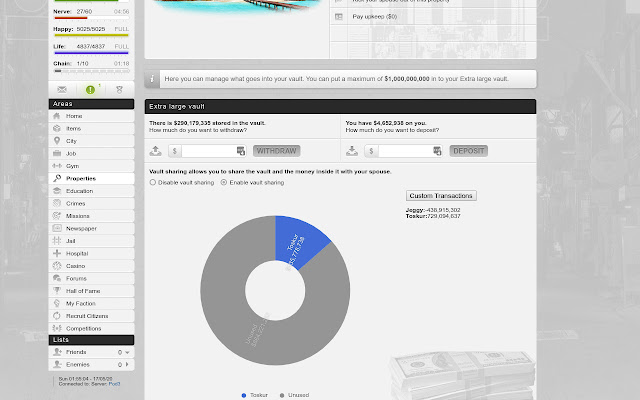Click the WITHDRAW button

click(x=277, y=151)
